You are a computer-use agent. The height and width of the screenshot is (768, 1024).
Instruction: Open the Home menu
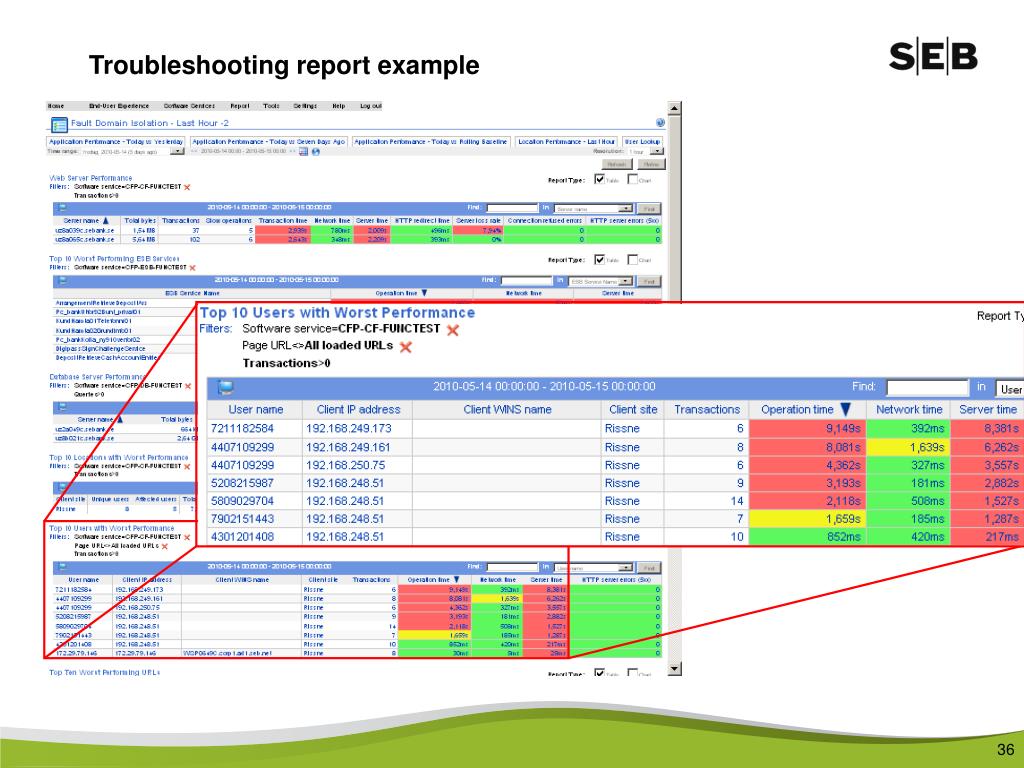(56, 106)
